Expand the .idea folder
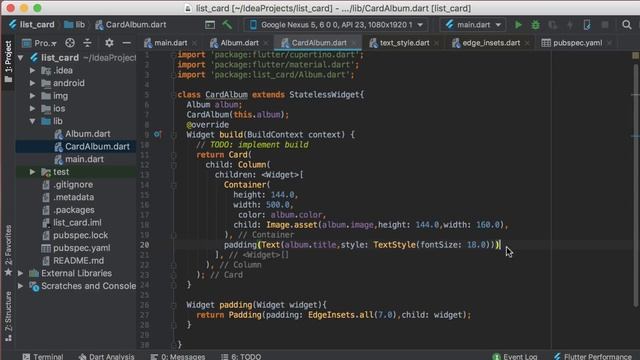 [33, 71]
